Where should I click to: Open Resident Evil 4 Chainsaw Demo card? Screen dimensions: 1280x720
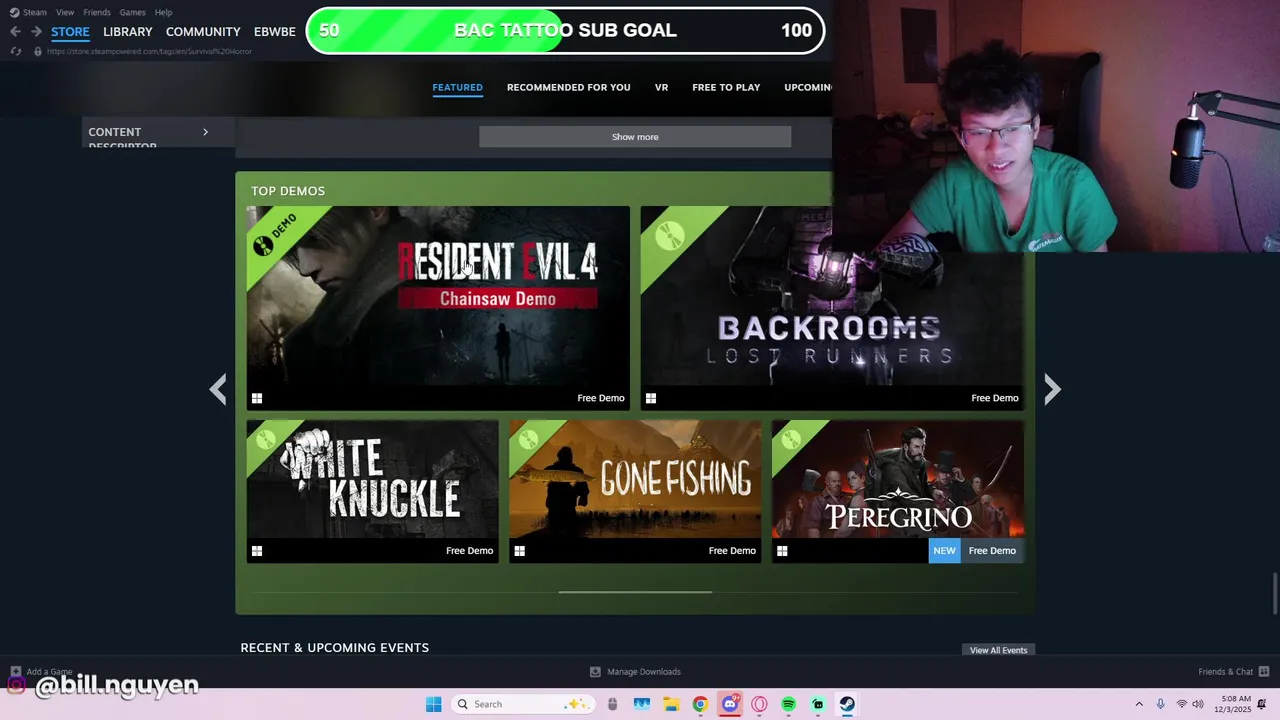(438, 308)
